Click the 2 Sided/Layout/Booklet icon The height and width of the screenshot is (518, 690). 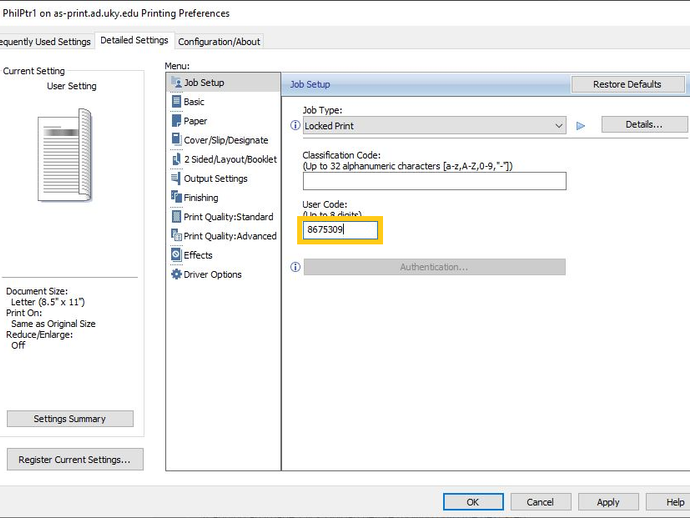pyautogui.click(x=176, y=159)
